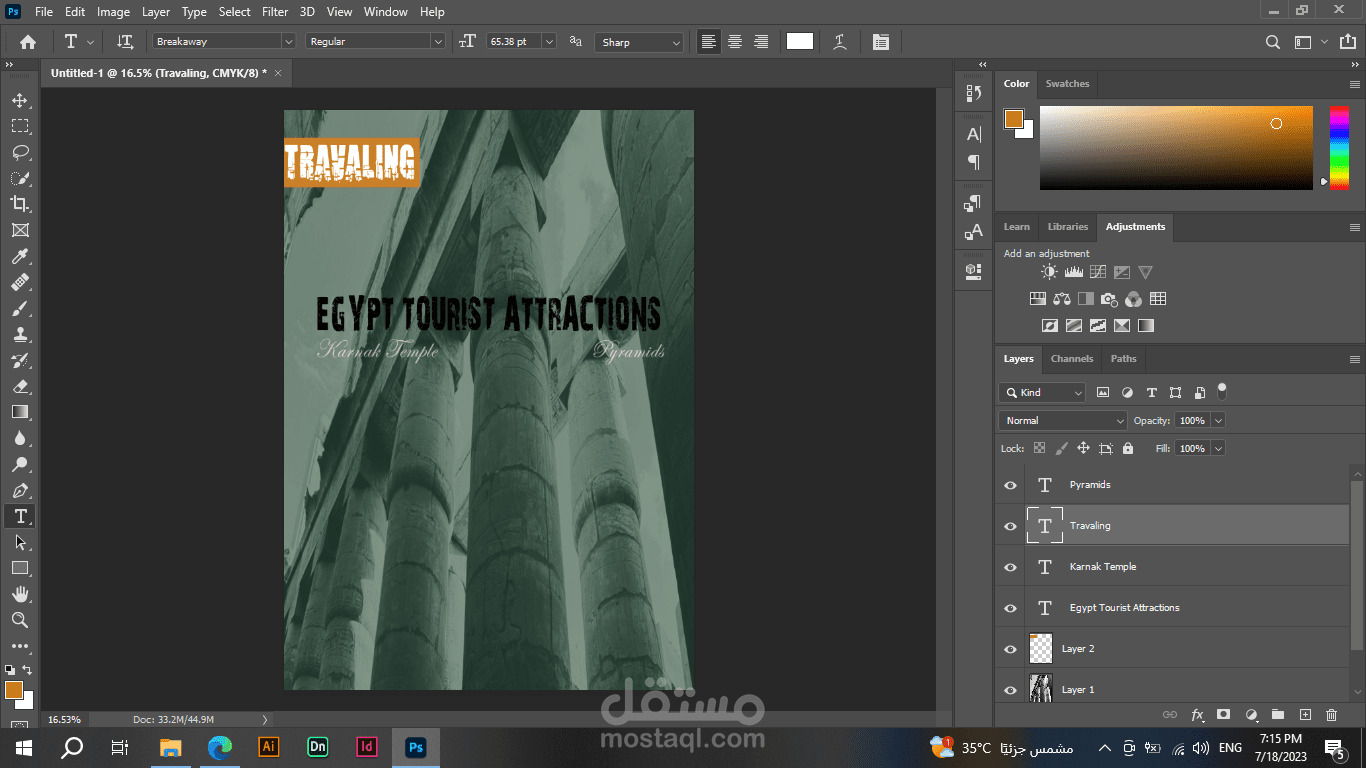The height and width of the screenshot is (768, 1366).
Task: Close the Untitled-1 document tab
Action: tap(278, 73)
